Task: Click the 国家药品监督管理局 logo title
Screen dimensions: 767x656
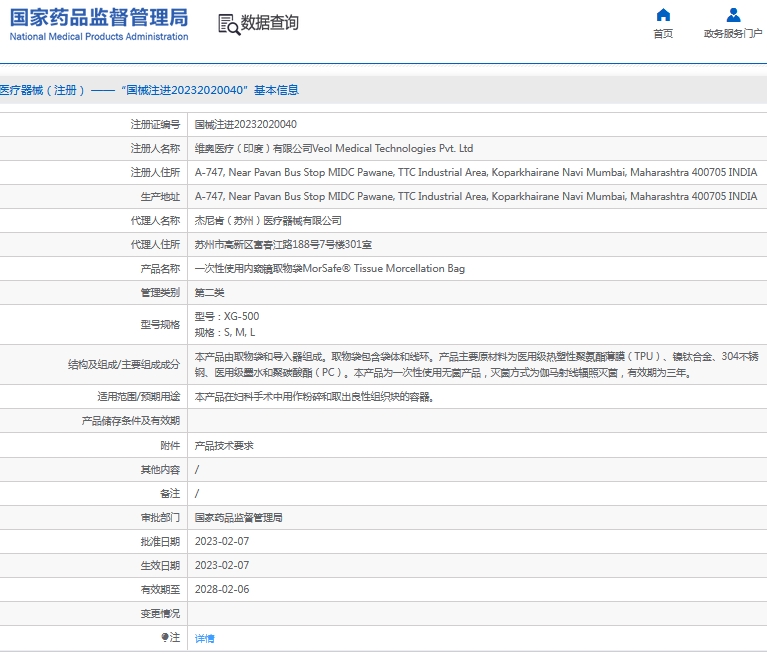Action: pyautogui.click(x=99, y=18)
